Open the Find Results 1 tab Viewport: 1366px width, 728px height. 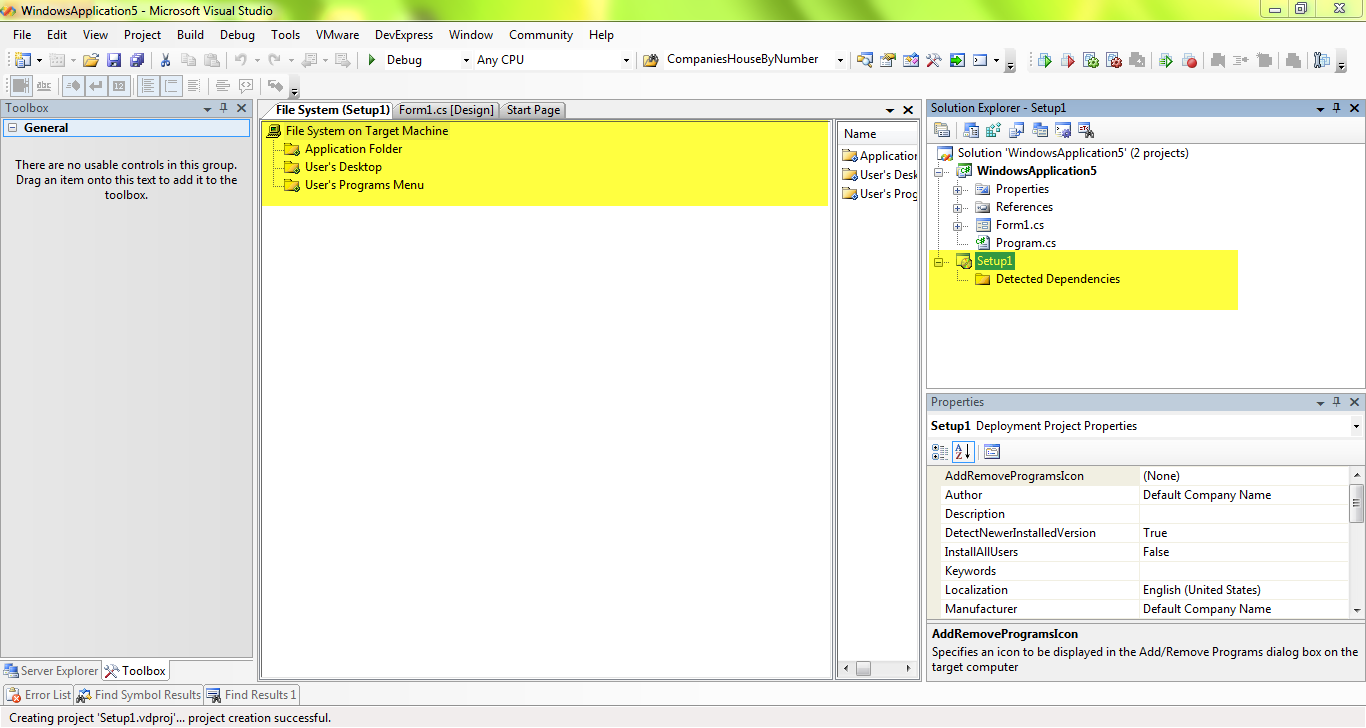click(x=251, y=695)
